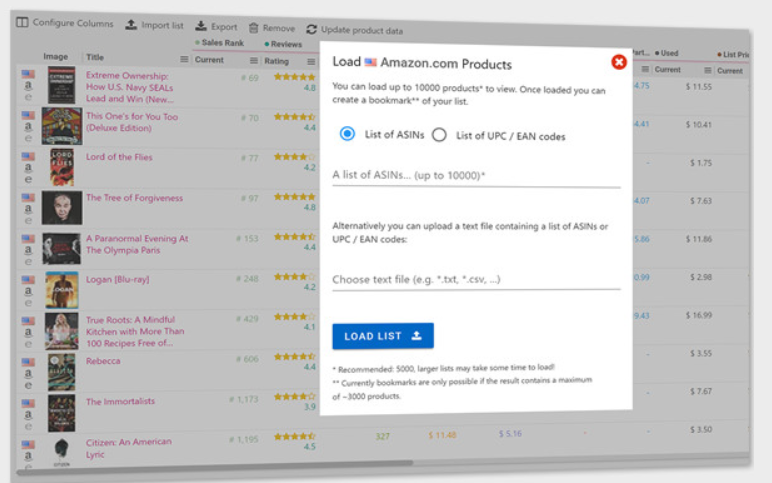The height and width of the screenshot is (483, 772).
Task: Click the Sales Rank column group header
Action: pyautogui.click(x=220, y=43)
